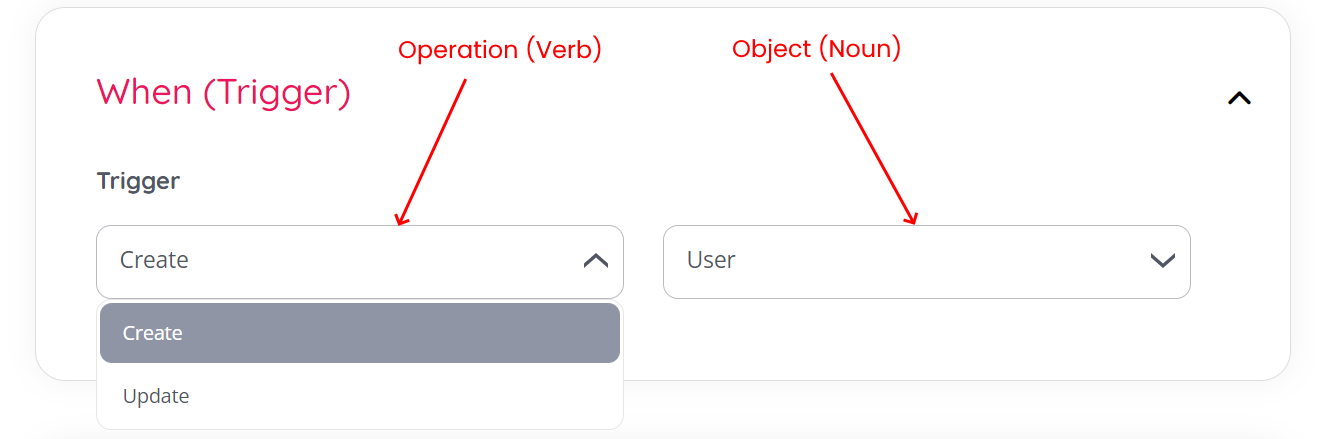Click empty space right of the Update option
This screenshot has height=439, width=1318.
click(x=450, y=396)
